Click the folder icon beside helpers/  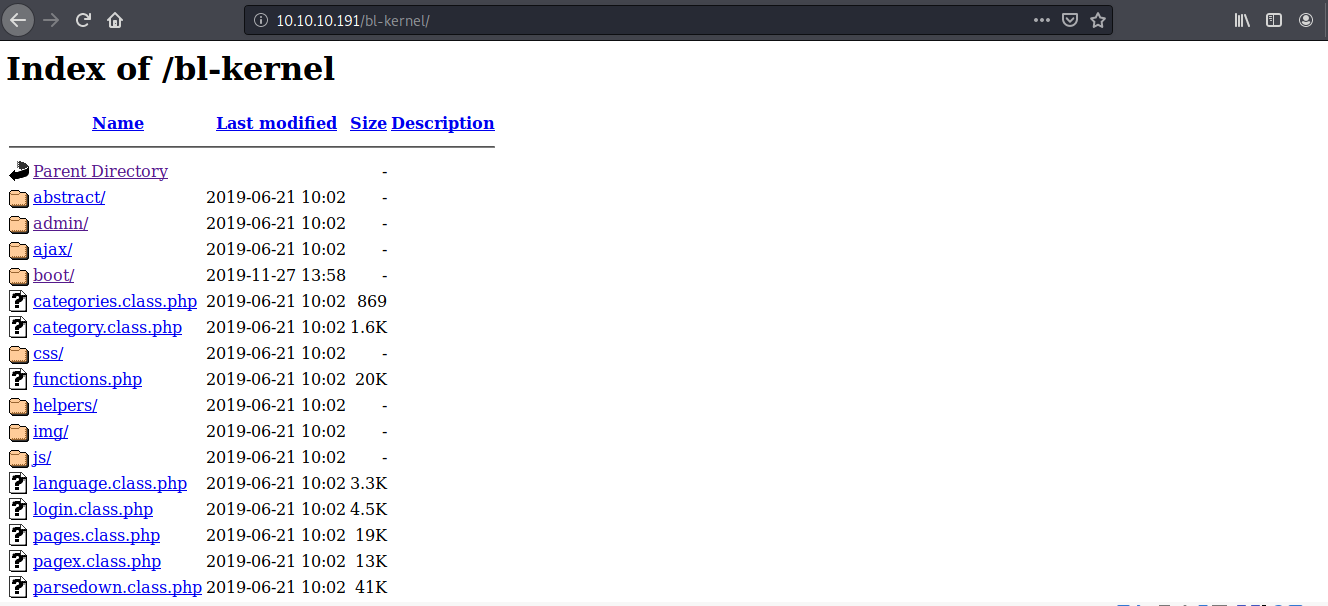click(x=18, y=406)
